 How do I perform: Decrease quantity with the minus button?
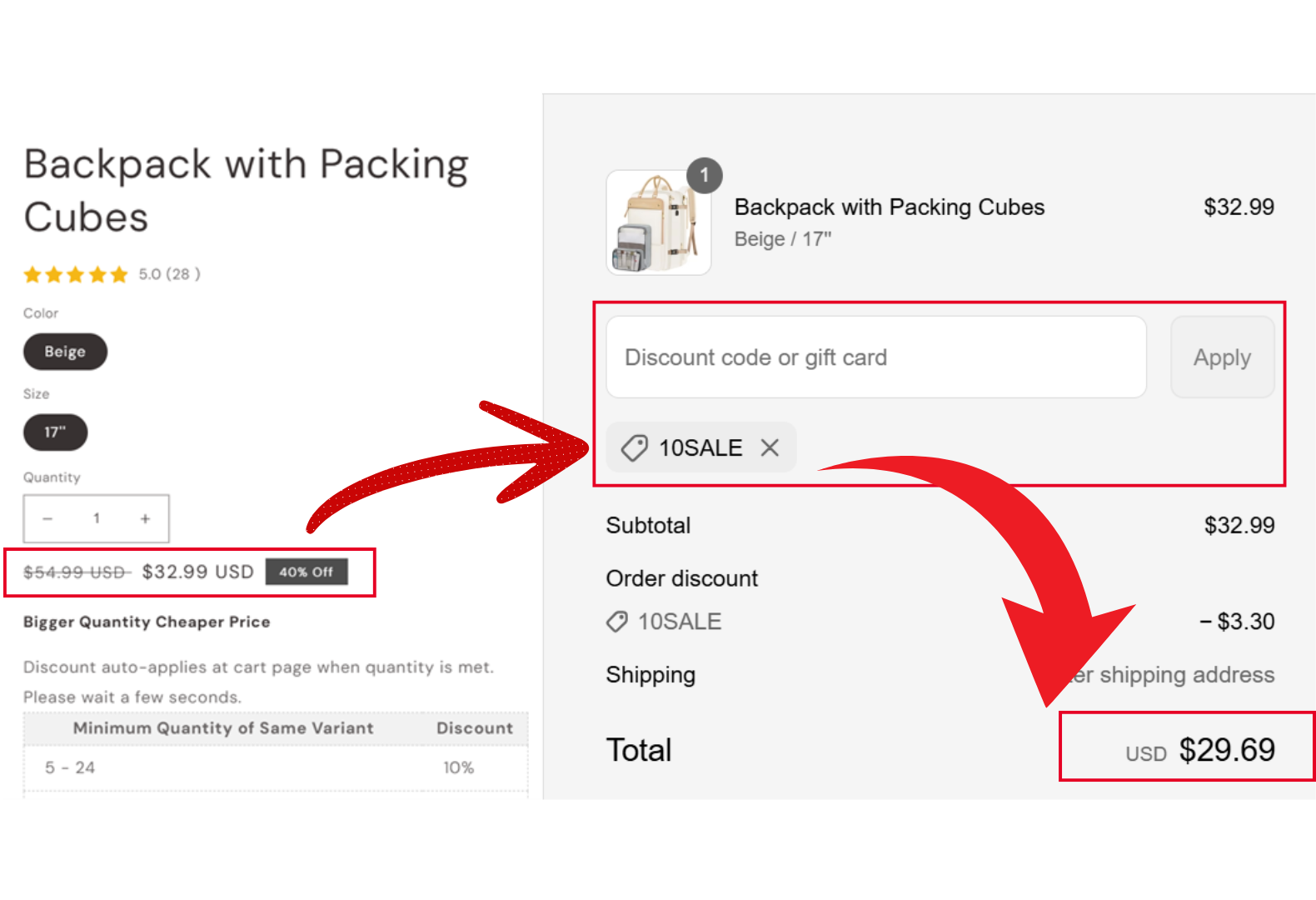click(47, 518)
